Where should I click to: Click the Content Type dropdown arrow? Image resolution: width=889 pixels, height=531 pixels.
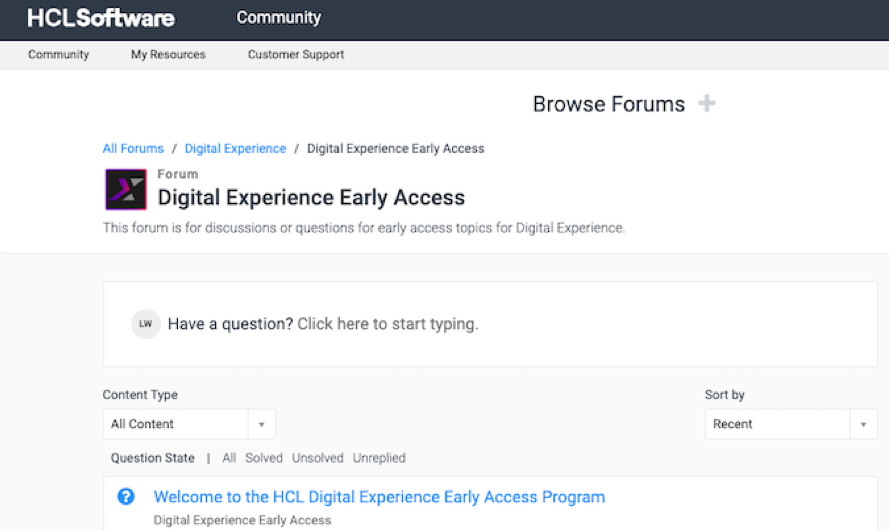[x=261, y=424]
